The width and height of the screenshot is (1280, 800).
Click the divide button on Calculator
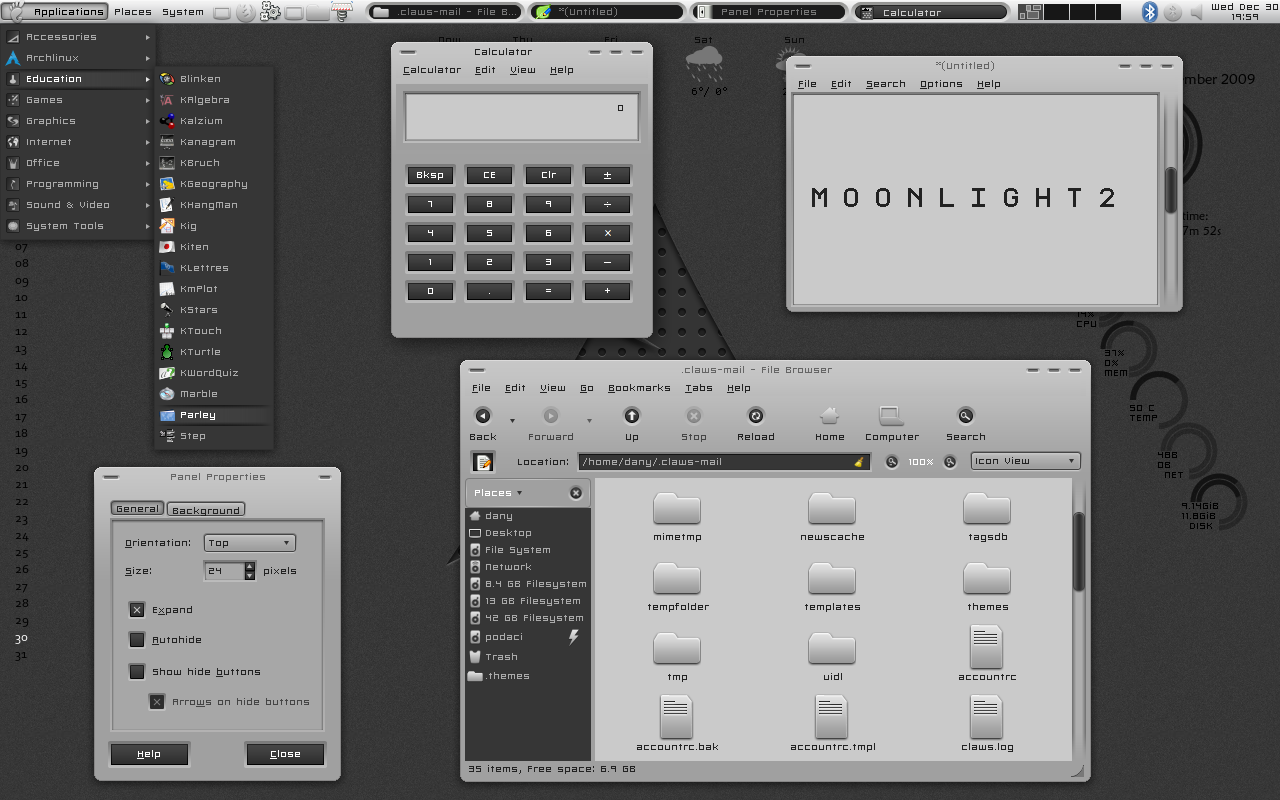pyautogui.click(x=607, y=204)
